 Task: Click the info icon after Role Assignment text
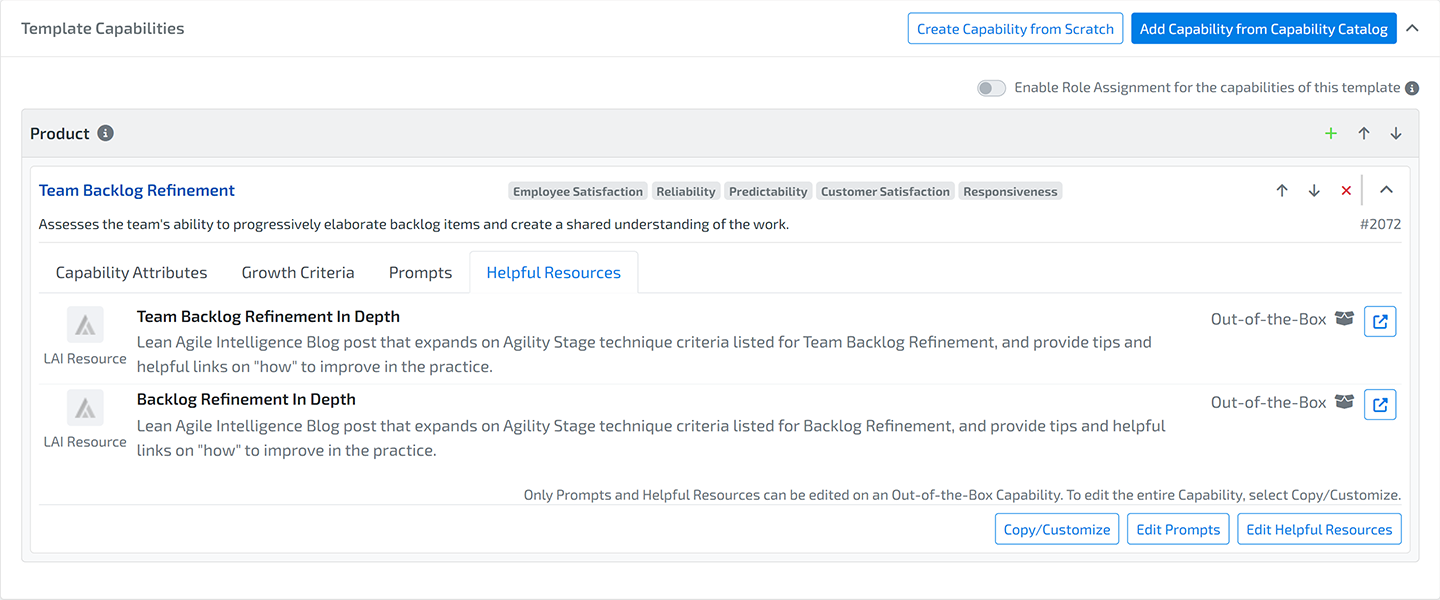coord(1411,88)
